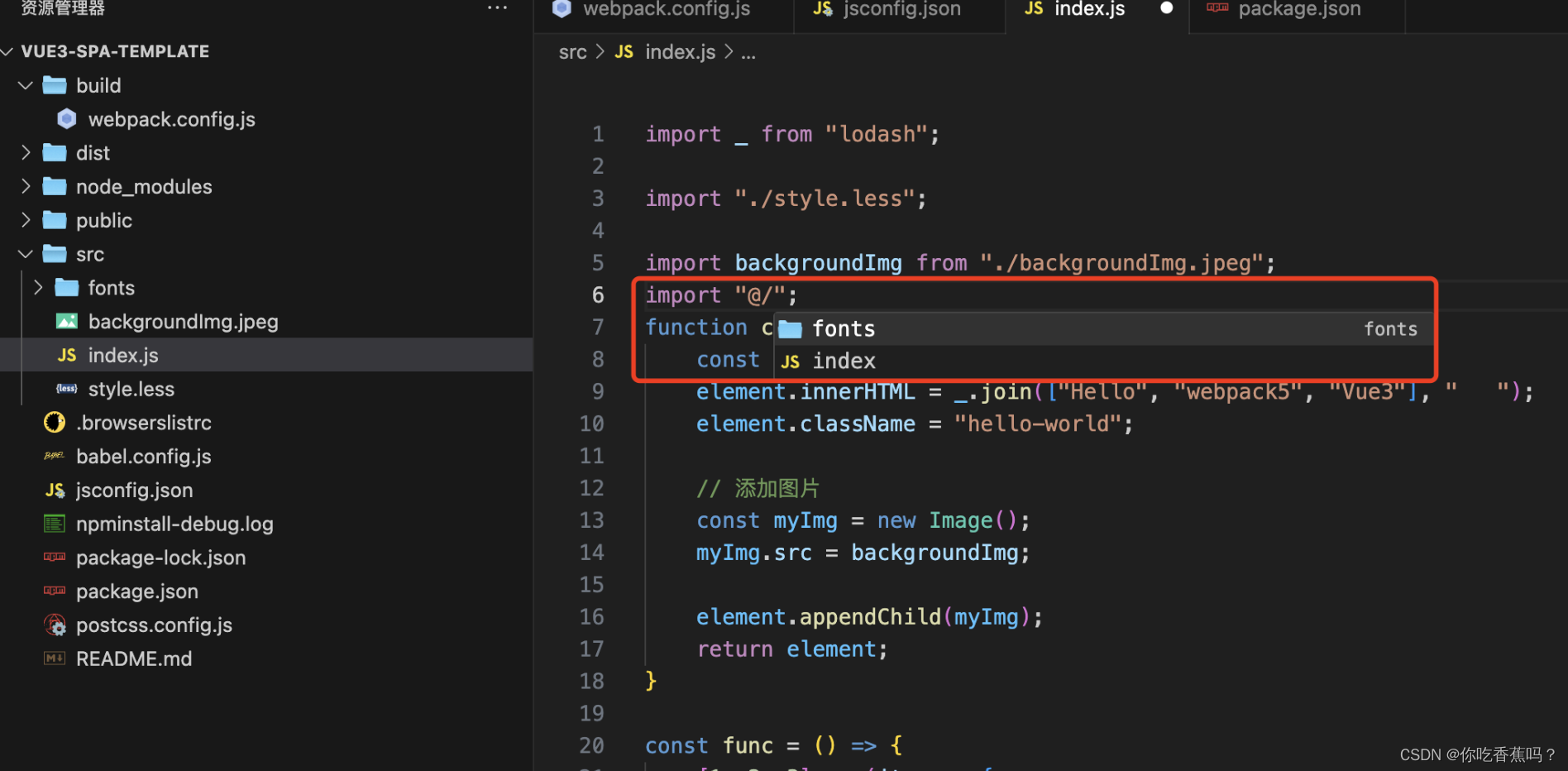Expand the dist folder chevron
The height and width of the screenshot is (771, 1568).
point(26,152)
